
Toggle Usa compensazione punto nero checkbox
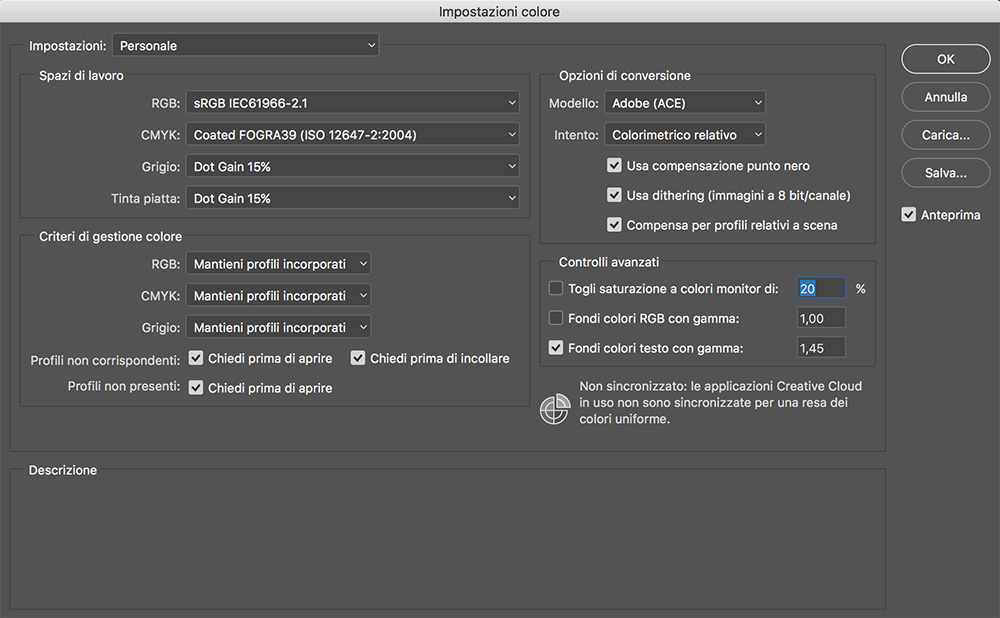pyautogui.click(x=615, y=166)
